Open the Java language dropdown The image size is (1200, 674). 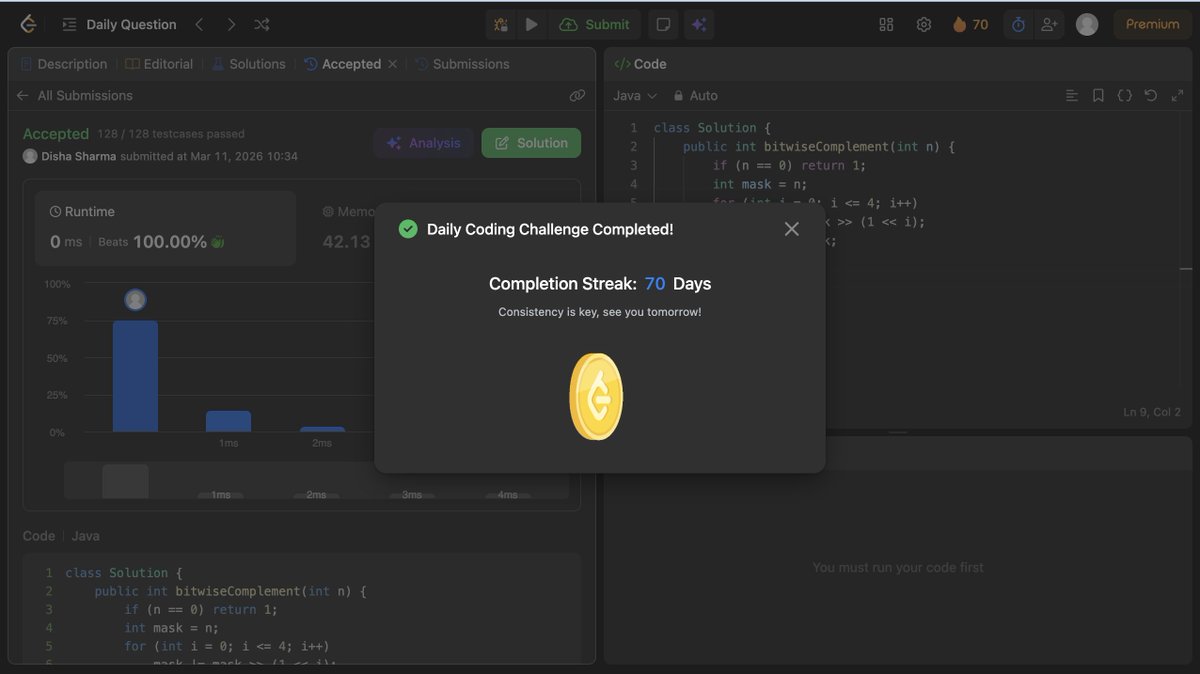pyautogui.click(x=635, y=96)
